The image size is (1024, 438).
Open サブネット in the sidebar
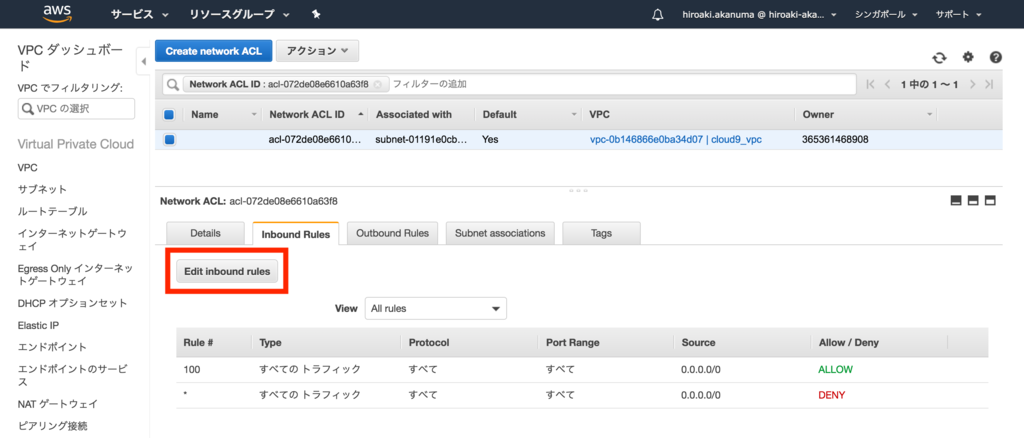click(42, 189)
